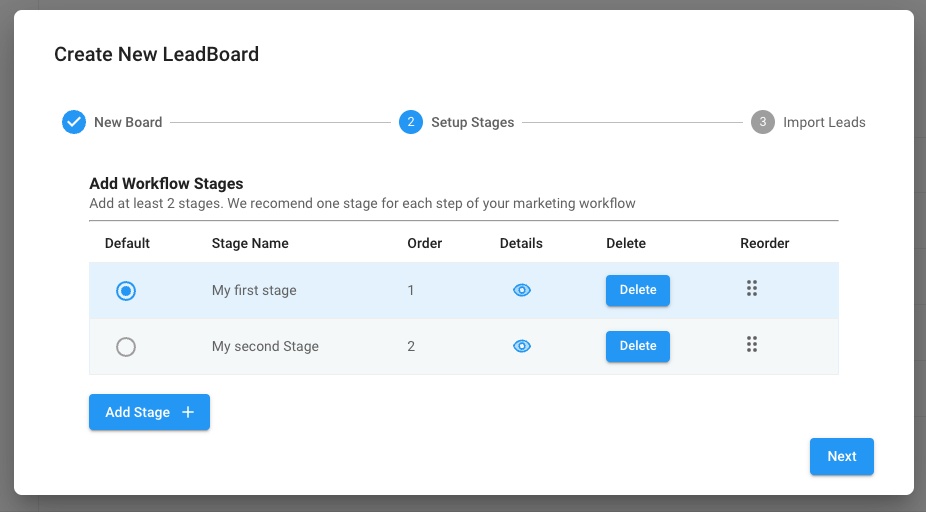Delete My second Stage
The width and height of the screenshot is (926, 512).
point(638,346)
